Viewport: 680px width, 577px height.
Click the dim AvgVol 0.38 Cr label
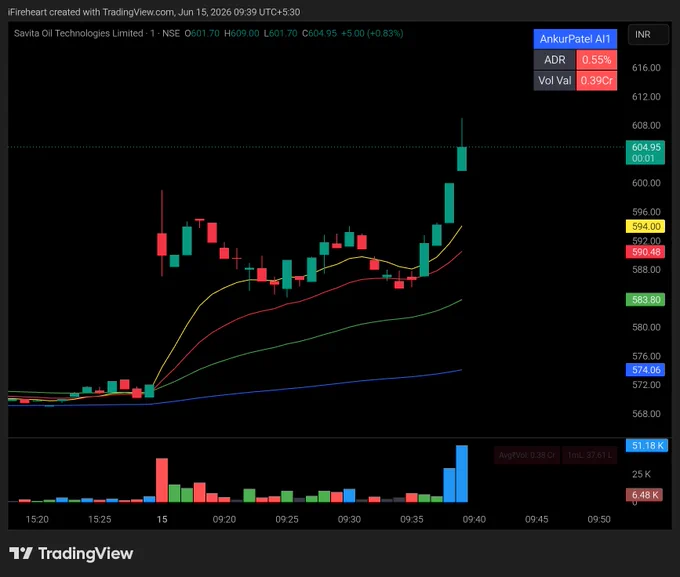(527, 455)
